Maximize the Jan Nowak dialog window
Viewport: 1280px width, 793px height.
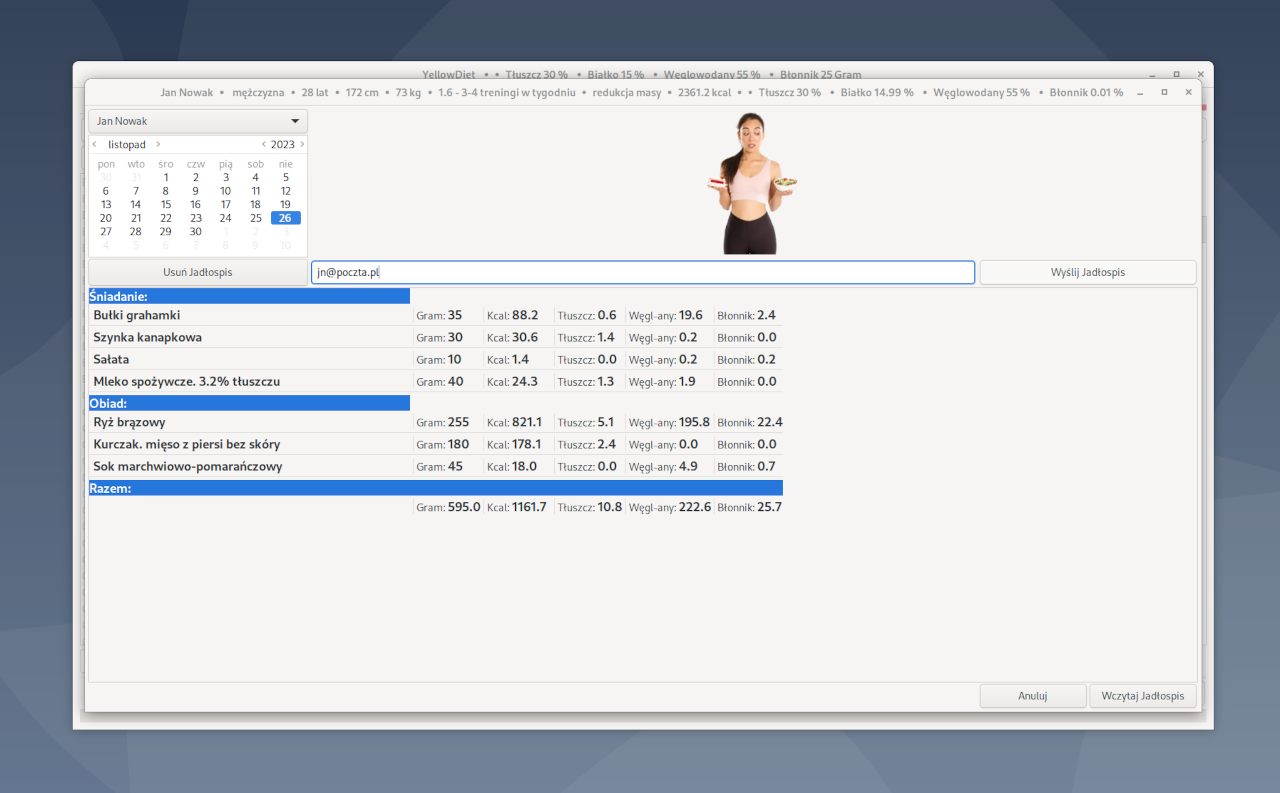pyautogui.click(x=1164, y=92)
